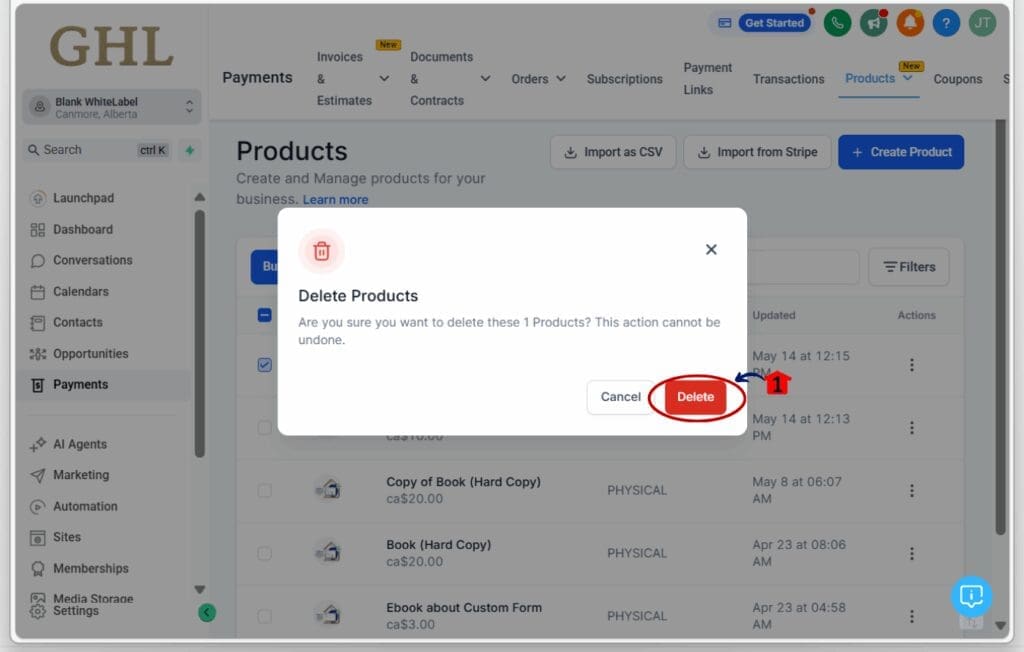Open the Coupons tab

point(957,79)
